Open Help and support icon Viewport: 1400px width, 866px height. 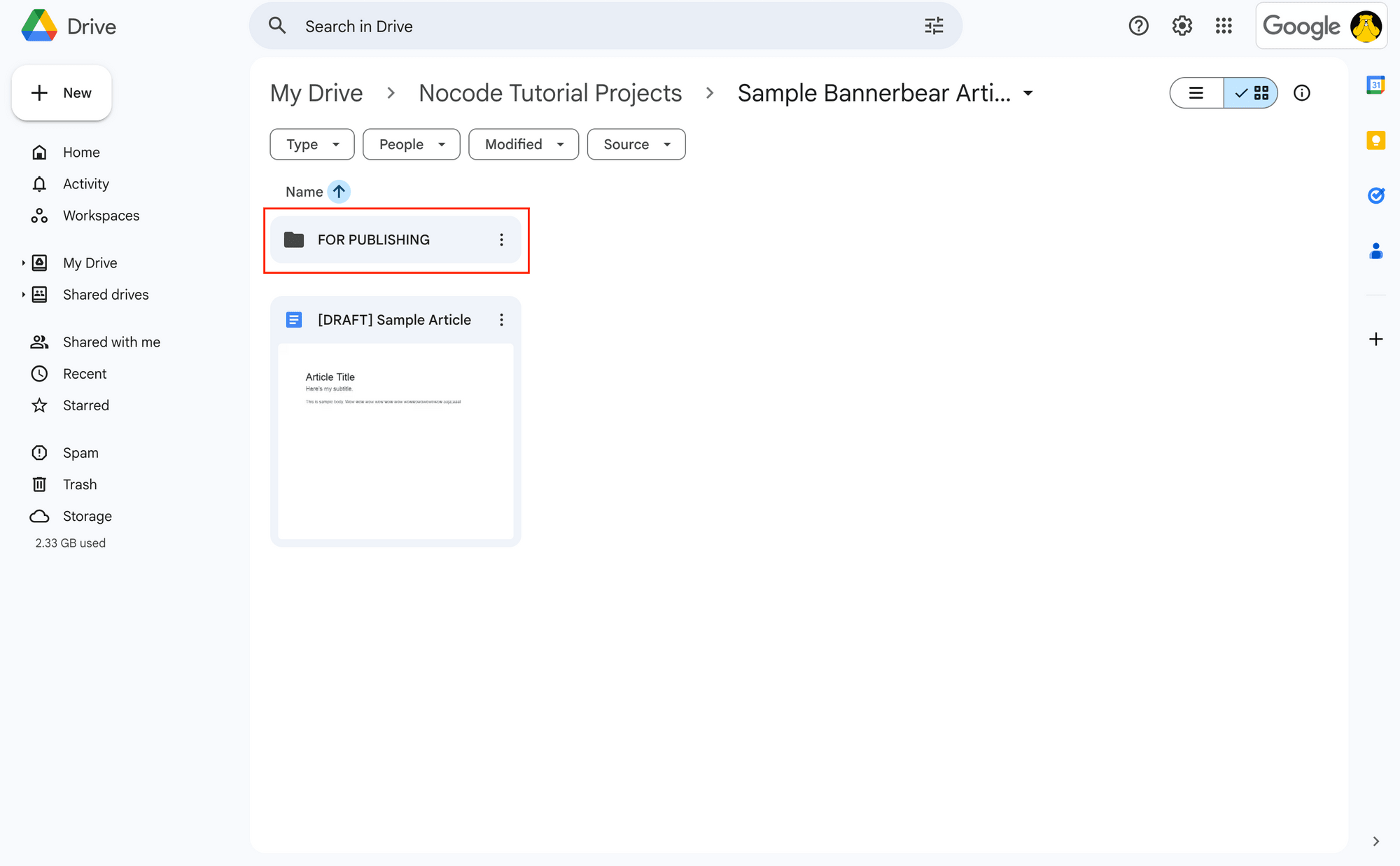(x=1138, y=26)
